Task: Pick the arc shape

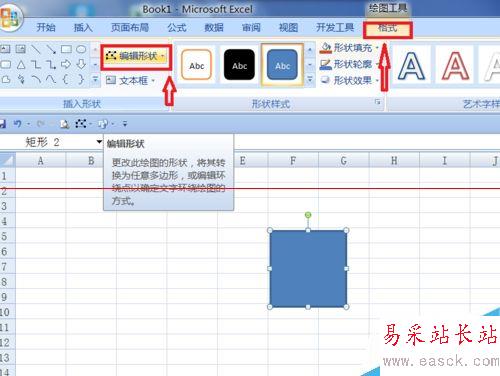Action: point(36,79)
